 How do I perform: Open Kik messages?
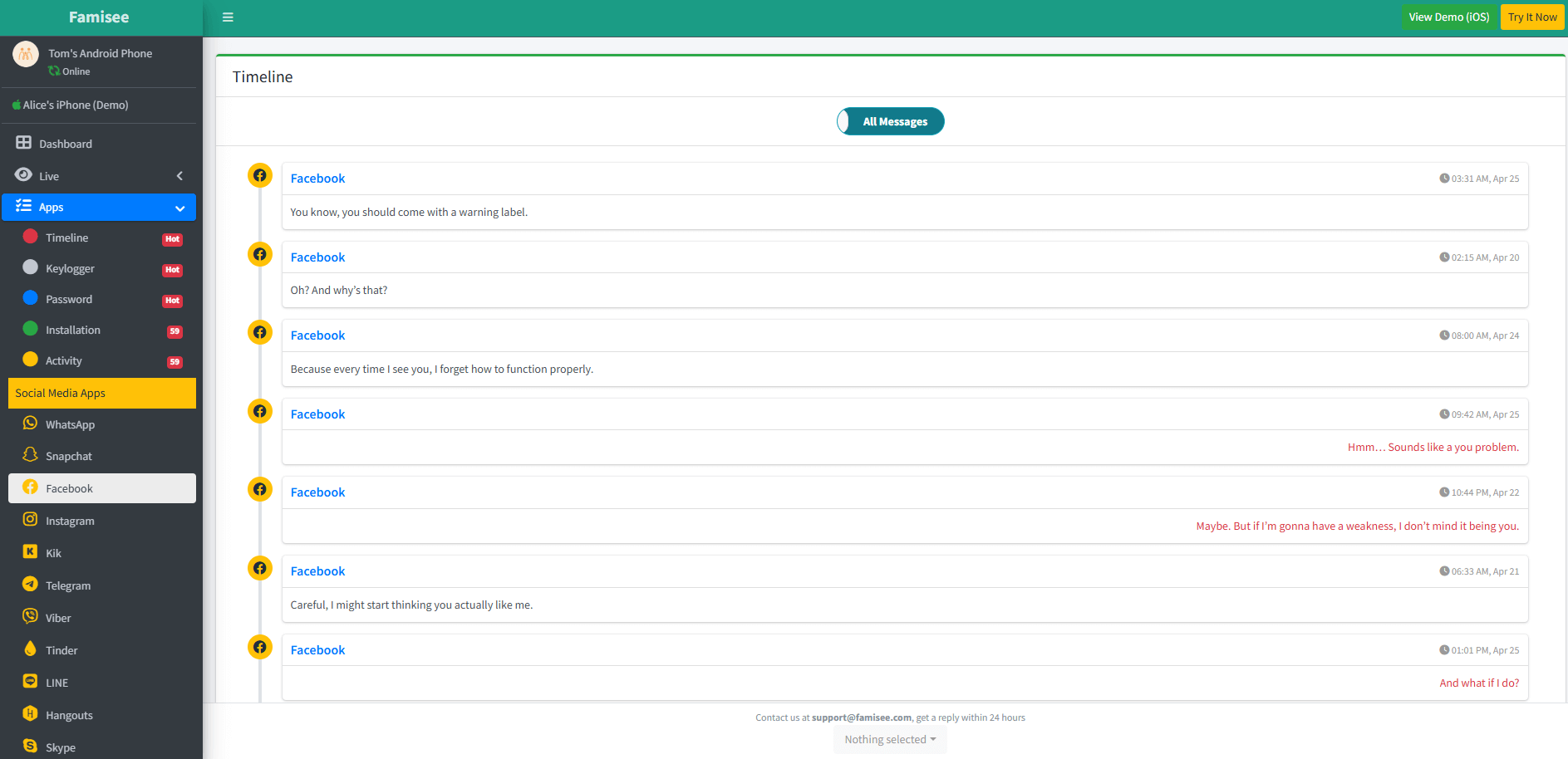coord(101,553)
